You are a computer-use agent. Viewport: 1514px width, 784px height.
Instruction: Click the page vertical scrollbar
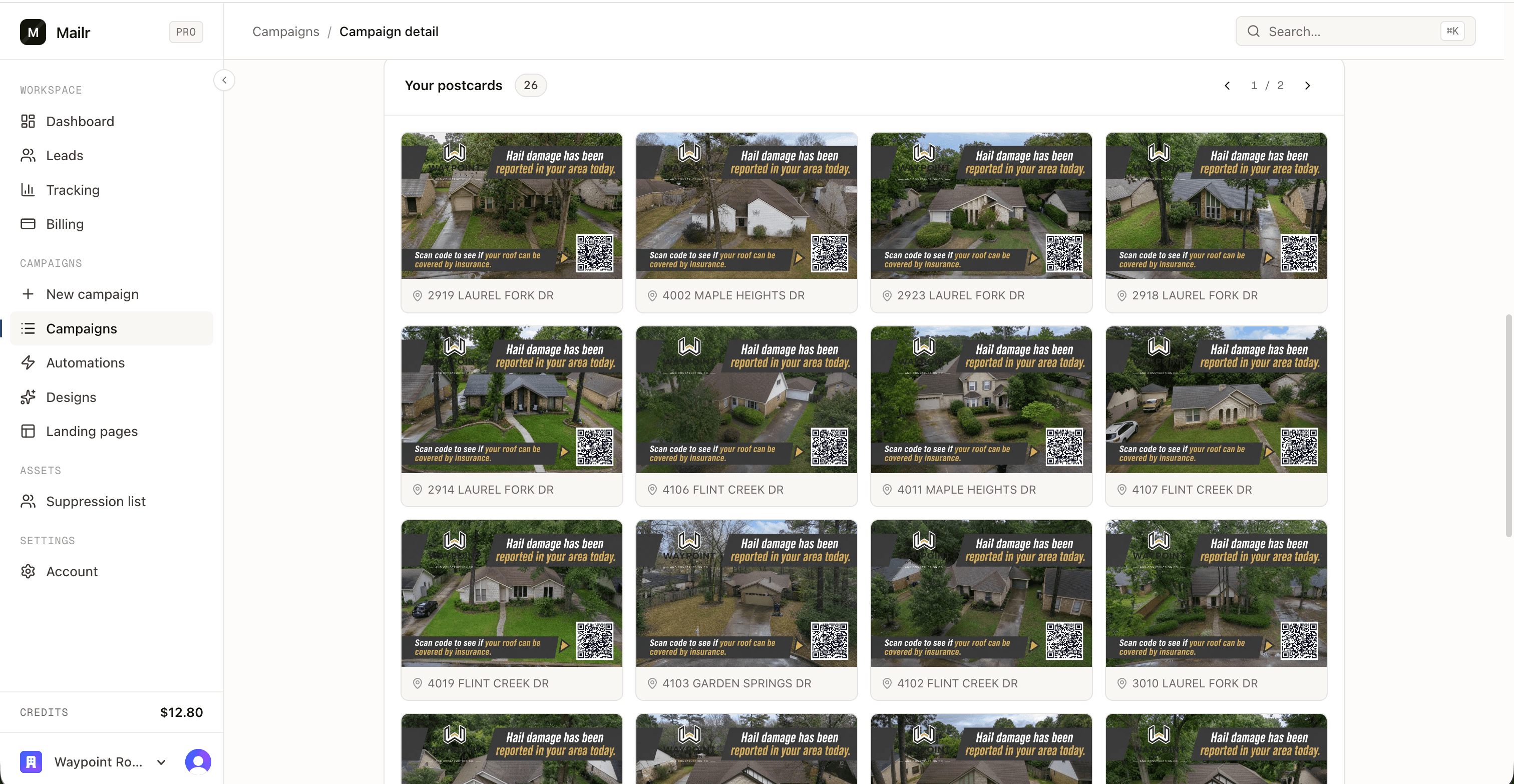[1508, 426]
